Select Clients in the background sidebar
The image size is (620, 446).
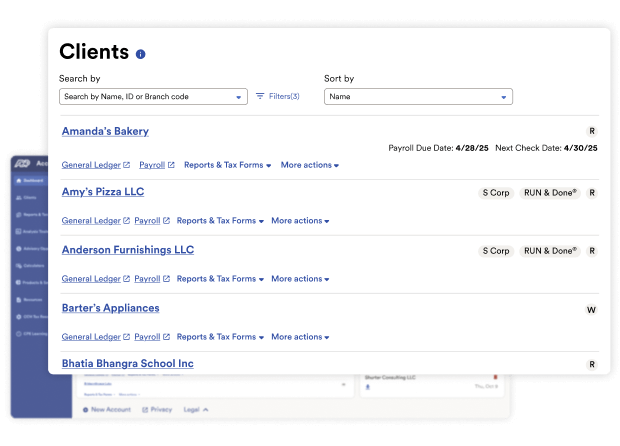[26, 198]
